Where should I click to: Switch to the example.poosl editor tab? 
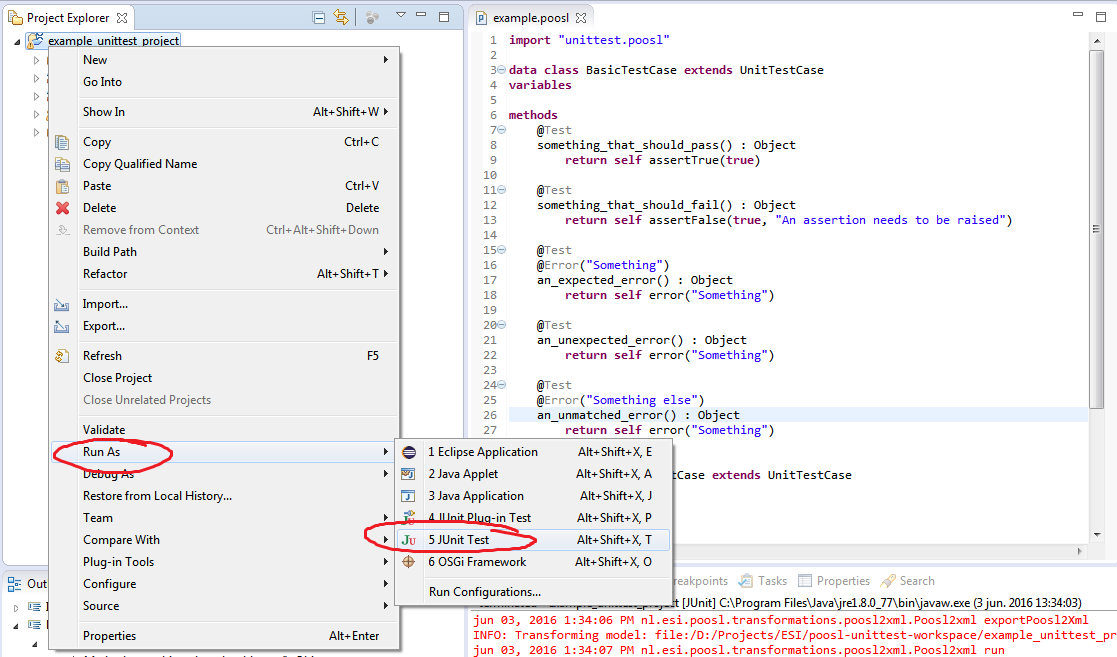click(531, 18)
